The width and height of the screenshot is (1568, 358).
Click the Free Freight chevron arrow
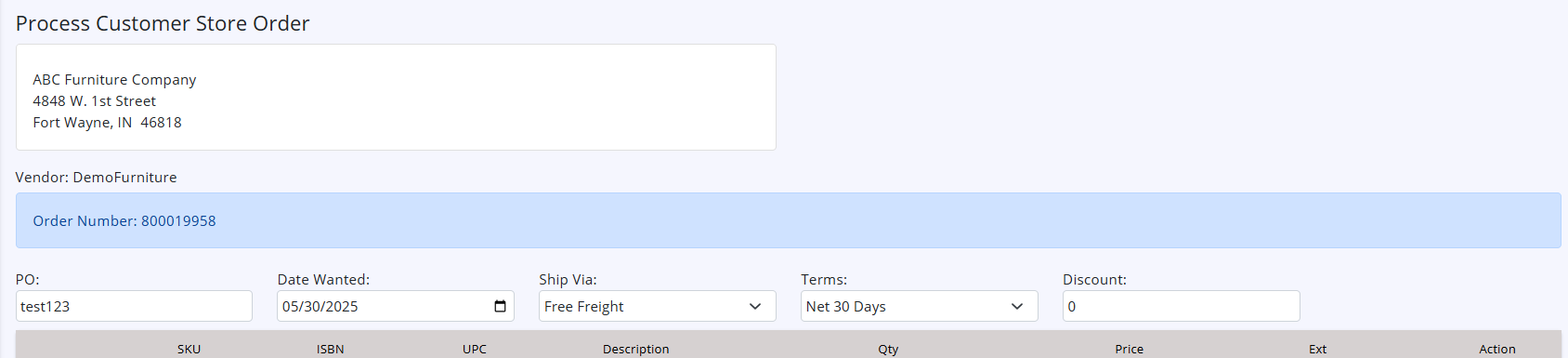point(755,306)
